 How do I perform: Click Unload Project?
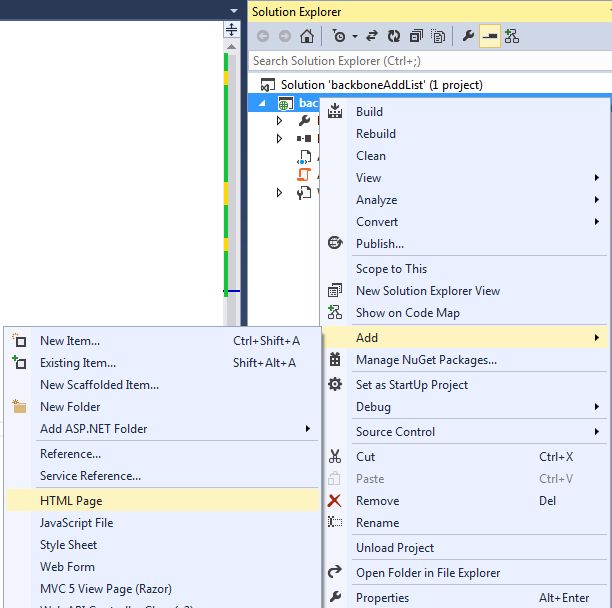click(x=464, y=548)
